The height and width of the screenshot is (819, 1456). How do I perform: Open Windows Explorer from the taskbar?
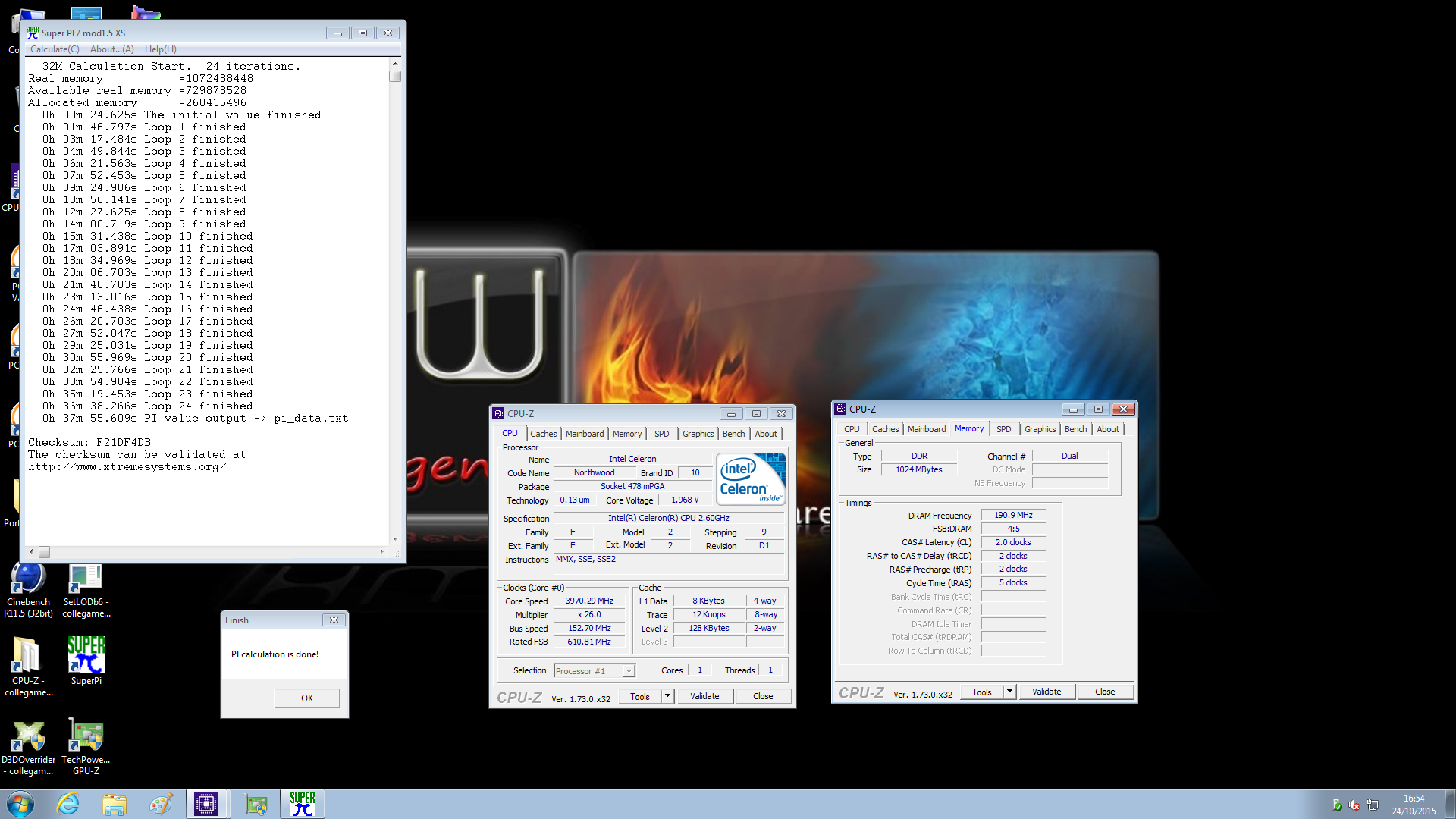115,804
